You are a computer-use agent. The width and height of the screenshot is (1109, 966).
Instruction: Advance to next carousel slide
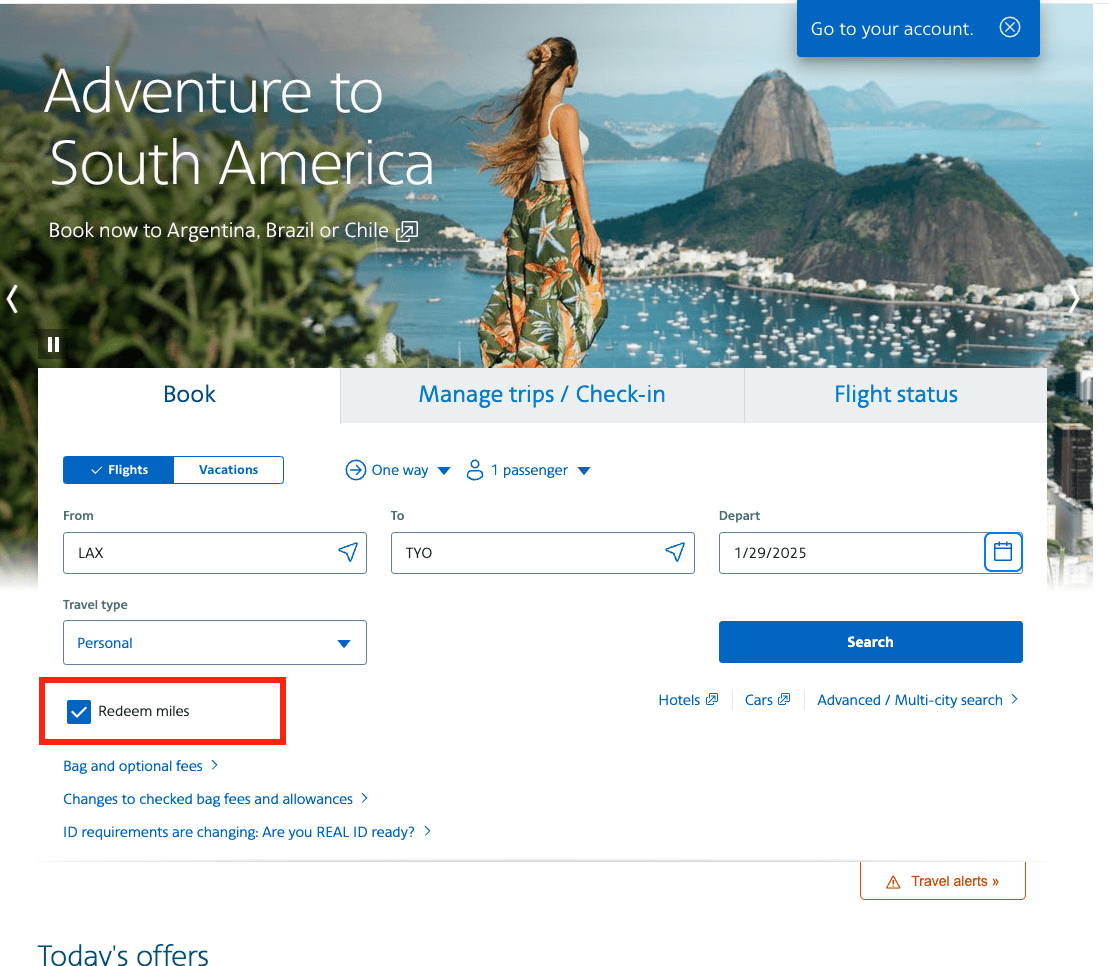pos(1075,299)
